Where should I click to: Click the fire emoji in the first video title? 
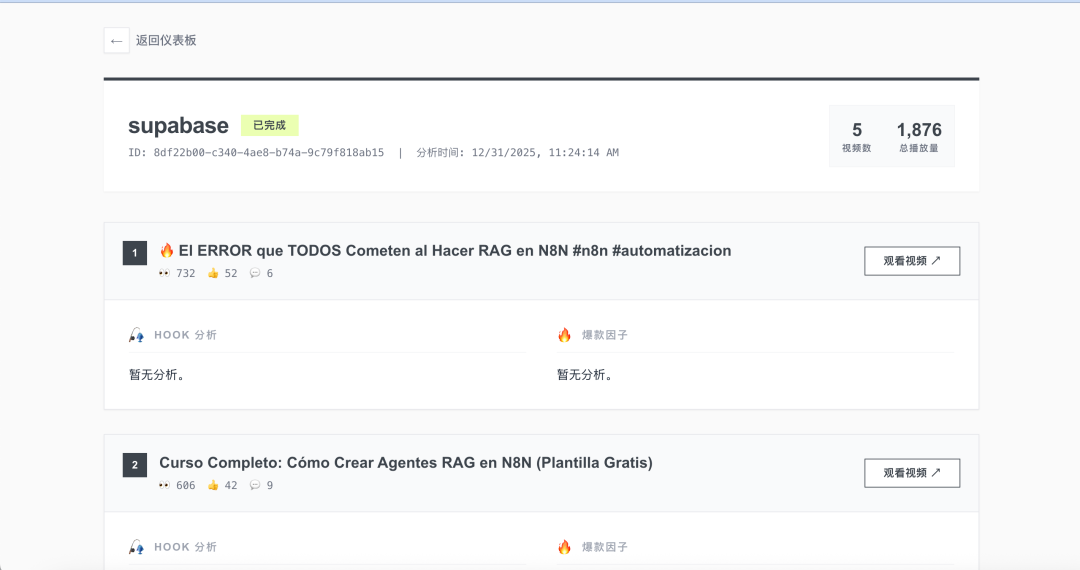tap(167, 251)
